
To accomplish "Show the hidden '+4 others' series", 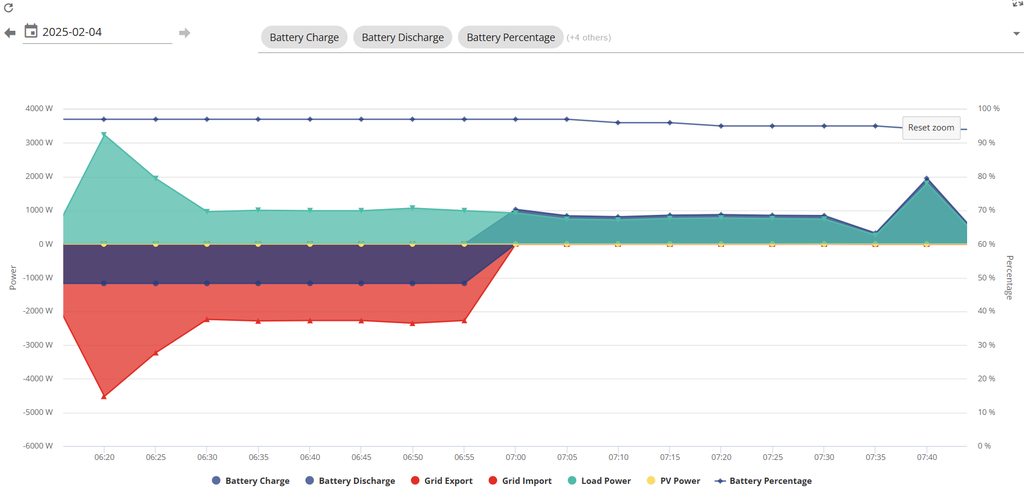I will coord(588,38).
